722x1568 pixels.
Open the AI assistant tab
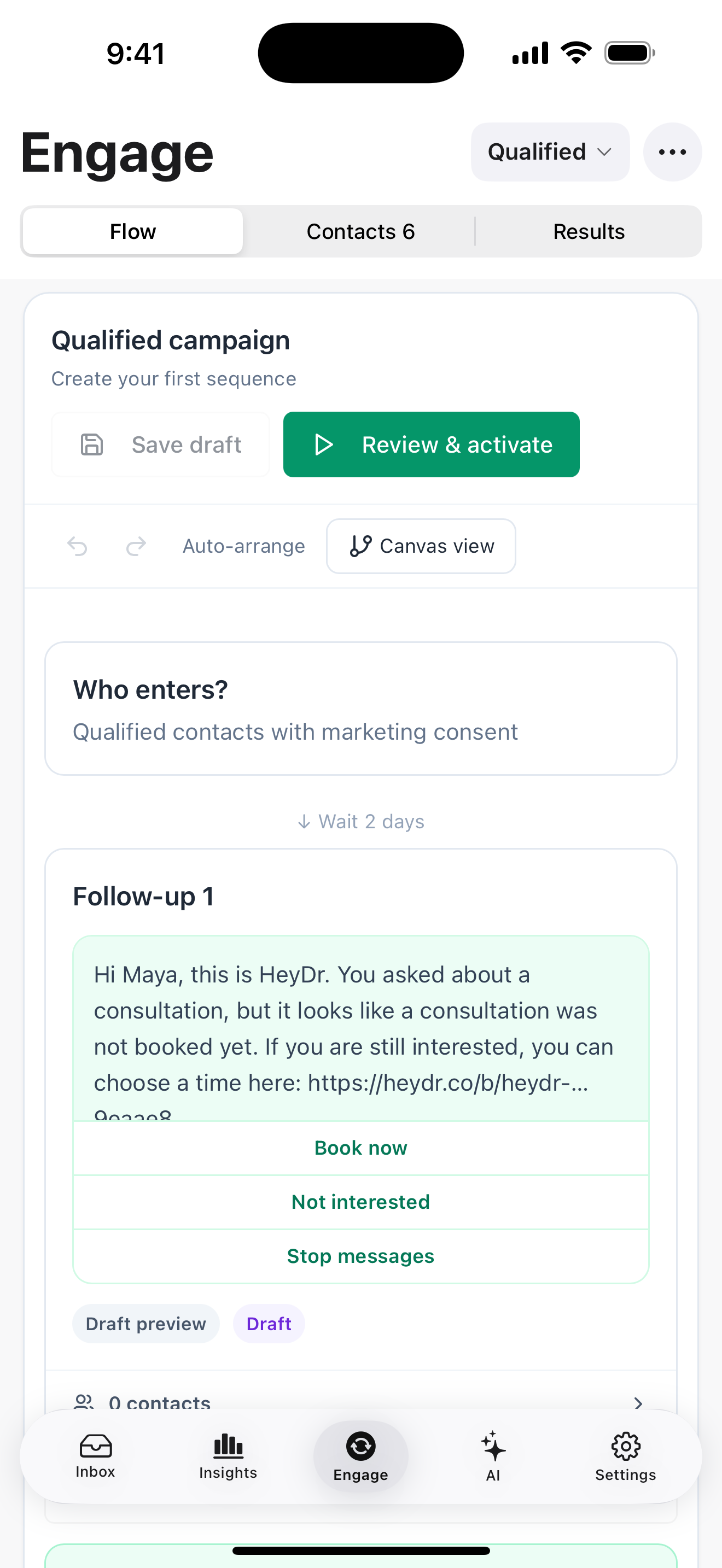493,1455
